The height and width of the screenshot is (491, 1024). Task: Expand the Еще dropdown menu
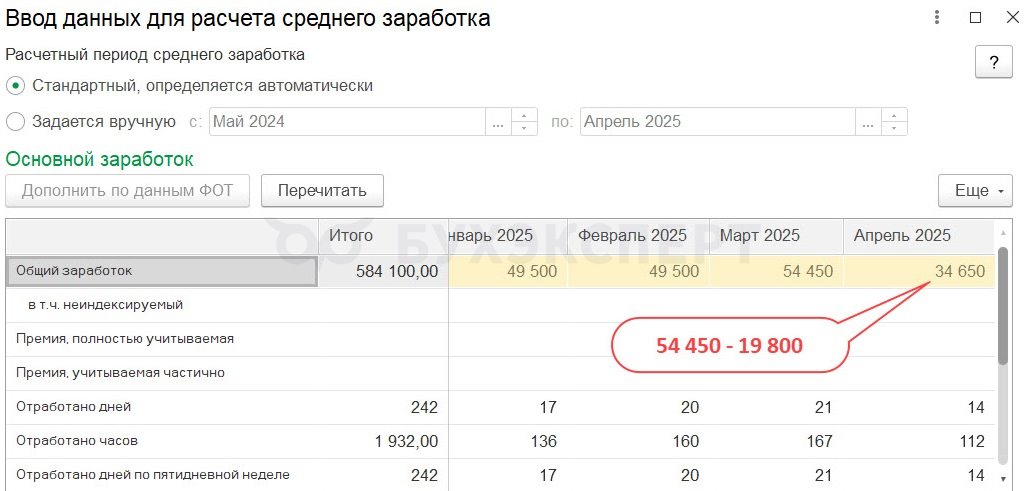[x=975, y=191]
